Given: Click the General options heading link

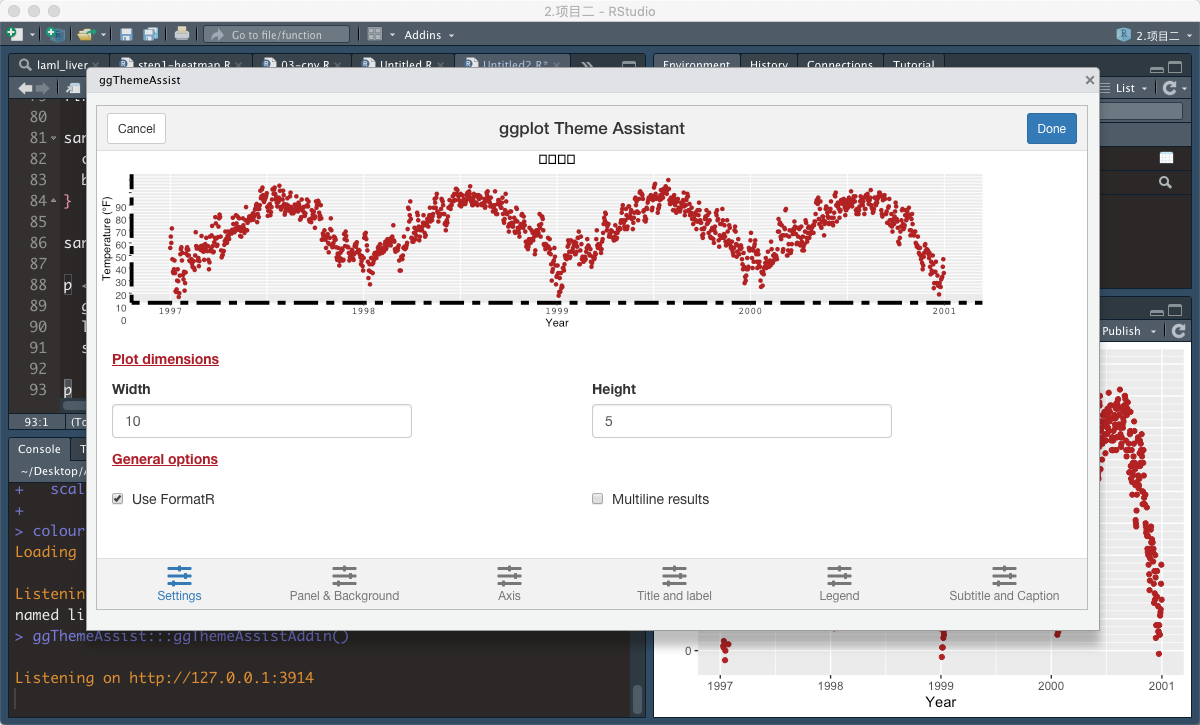Looking at the screenshot, I should point(165,459).
